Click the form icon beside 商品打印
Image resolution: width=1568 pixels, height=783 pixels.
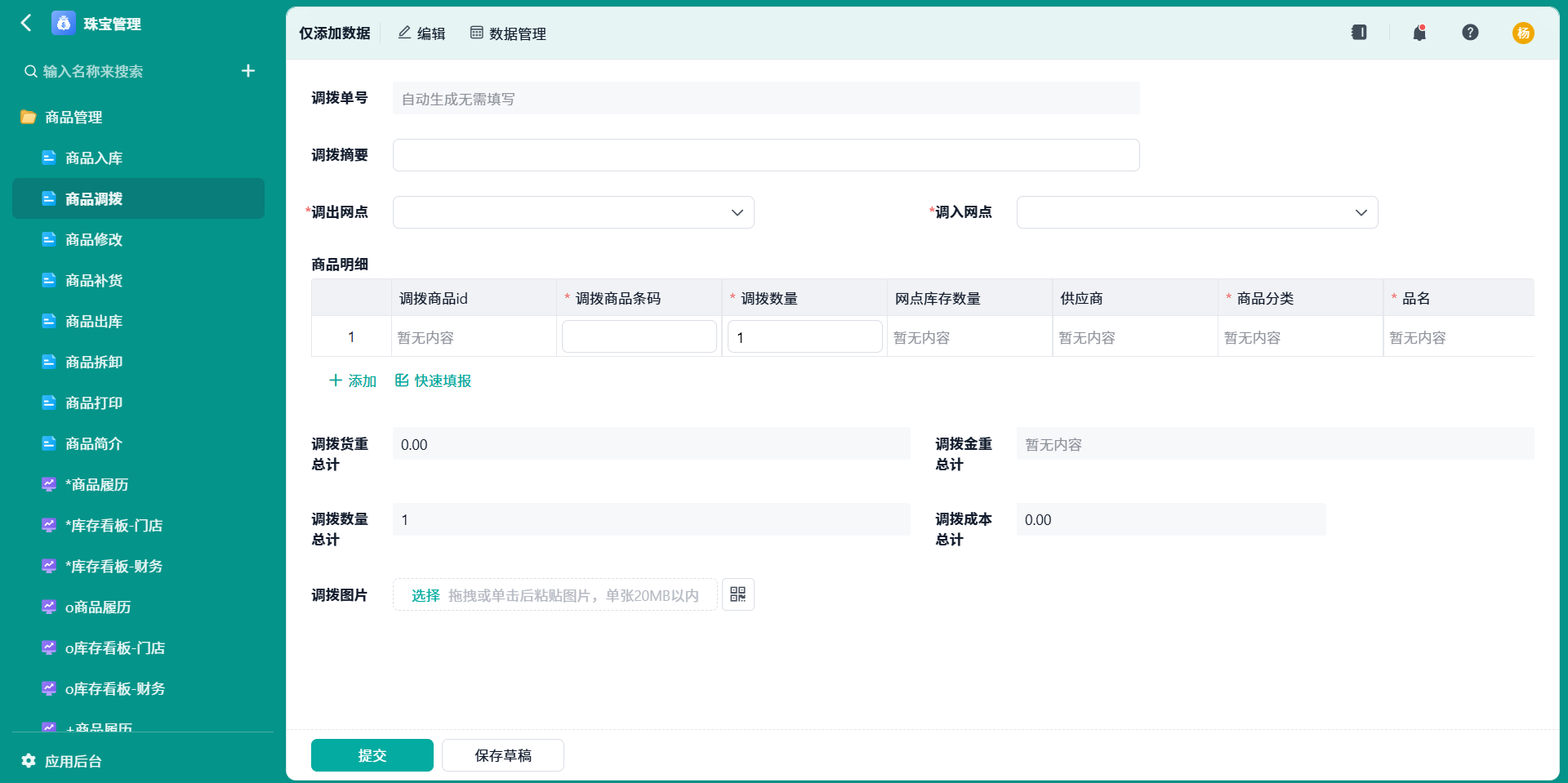click(49, 403)
